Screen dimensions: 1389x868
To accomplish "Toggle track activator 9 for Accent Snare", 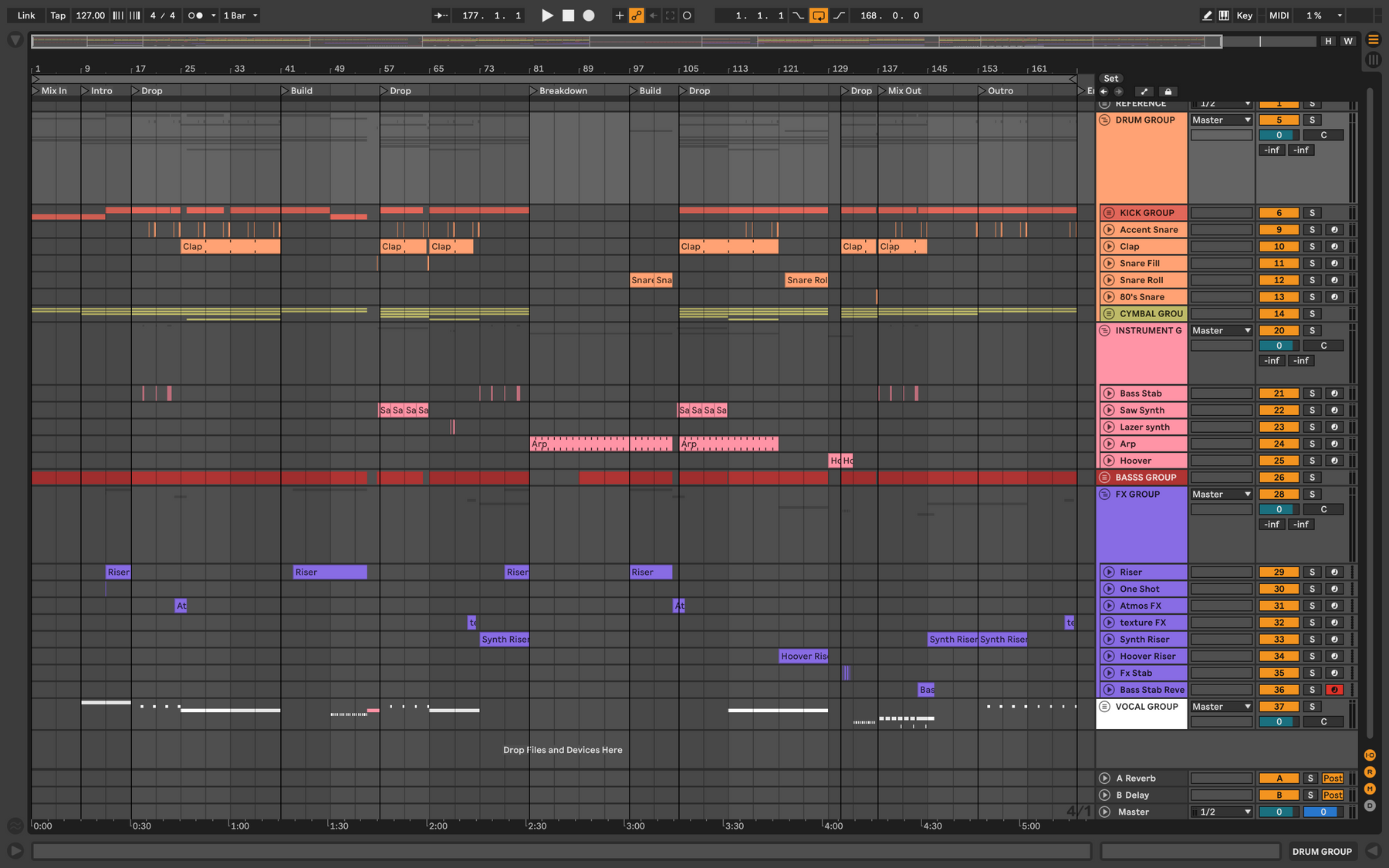I will tap(1279, 230).
